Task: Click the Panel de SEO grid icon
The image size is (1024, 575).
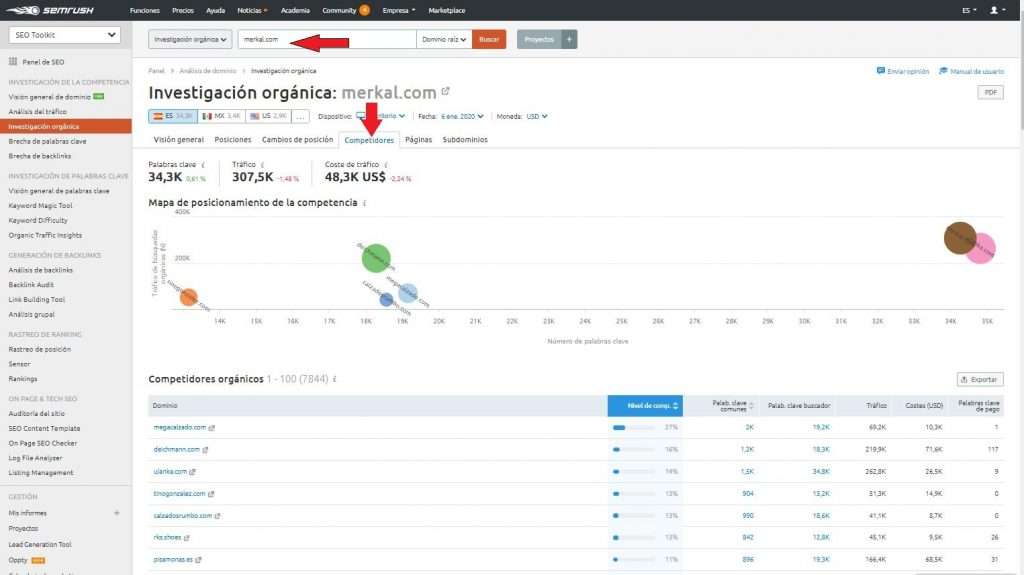Action: [12, 61]
